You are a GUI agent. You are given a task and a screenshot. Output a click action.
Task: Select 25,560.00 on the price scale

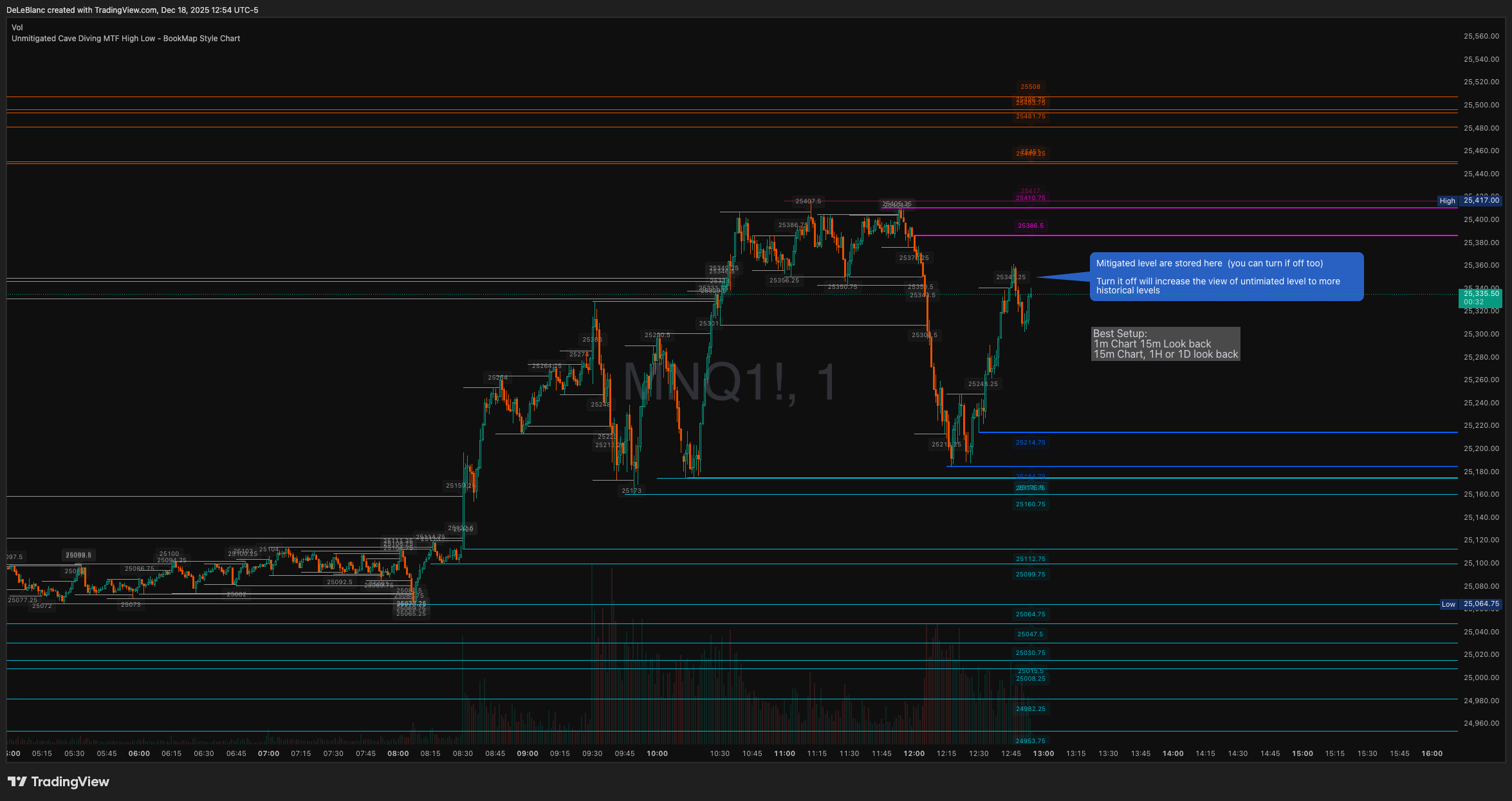1481,37
